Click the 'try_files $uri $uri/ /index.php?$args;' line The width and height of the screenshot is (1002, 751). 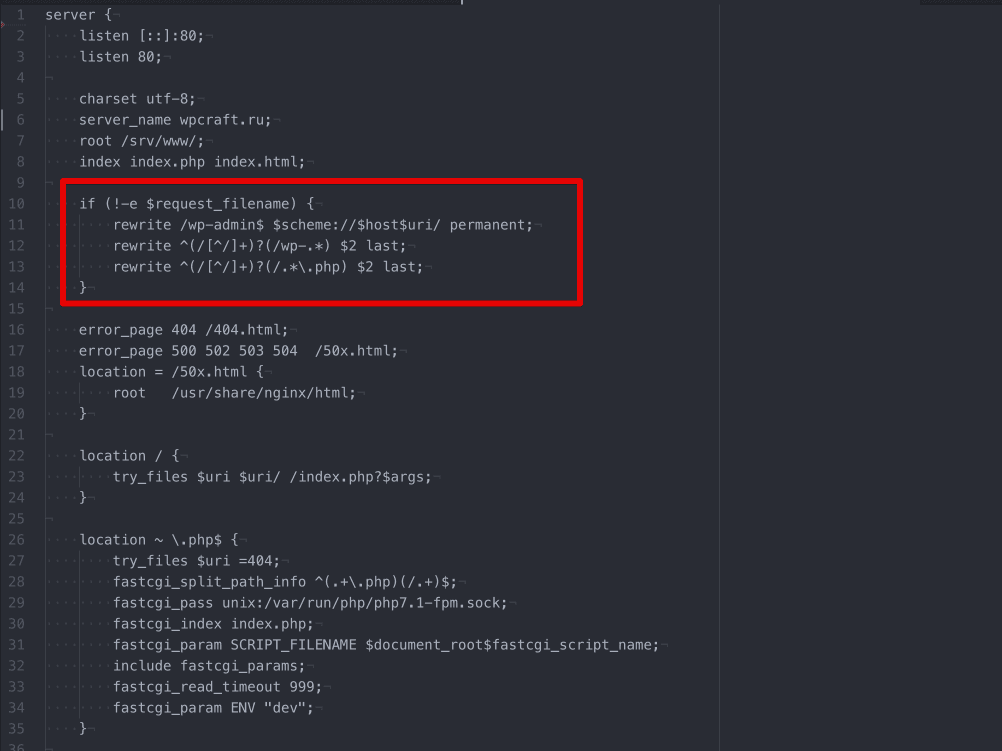(272, 477)
